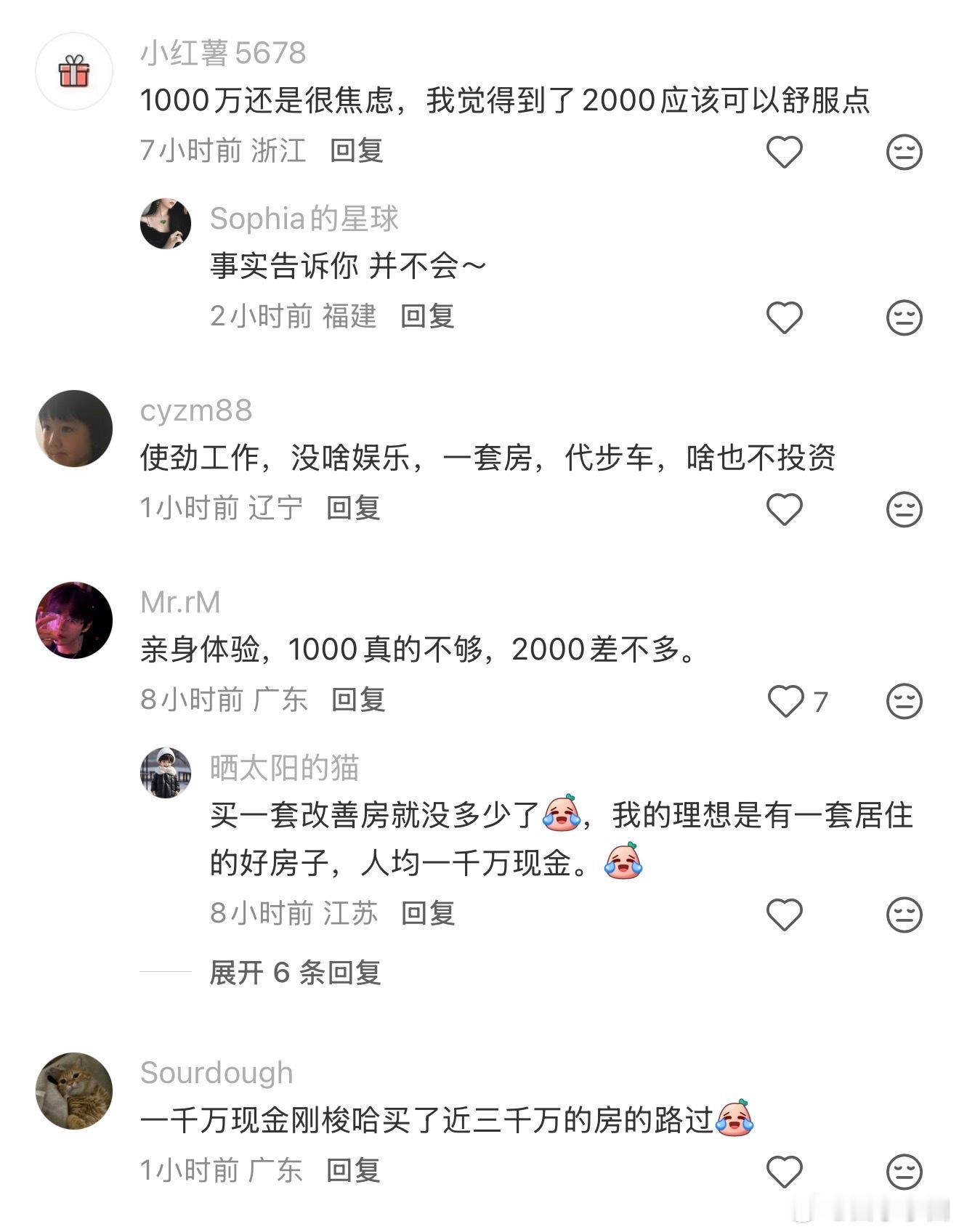Screen dimensions: 959x1232
Task: Tap the unamused face icon on 晒太阳的猫's reply
Action: [x=905, y=915]
